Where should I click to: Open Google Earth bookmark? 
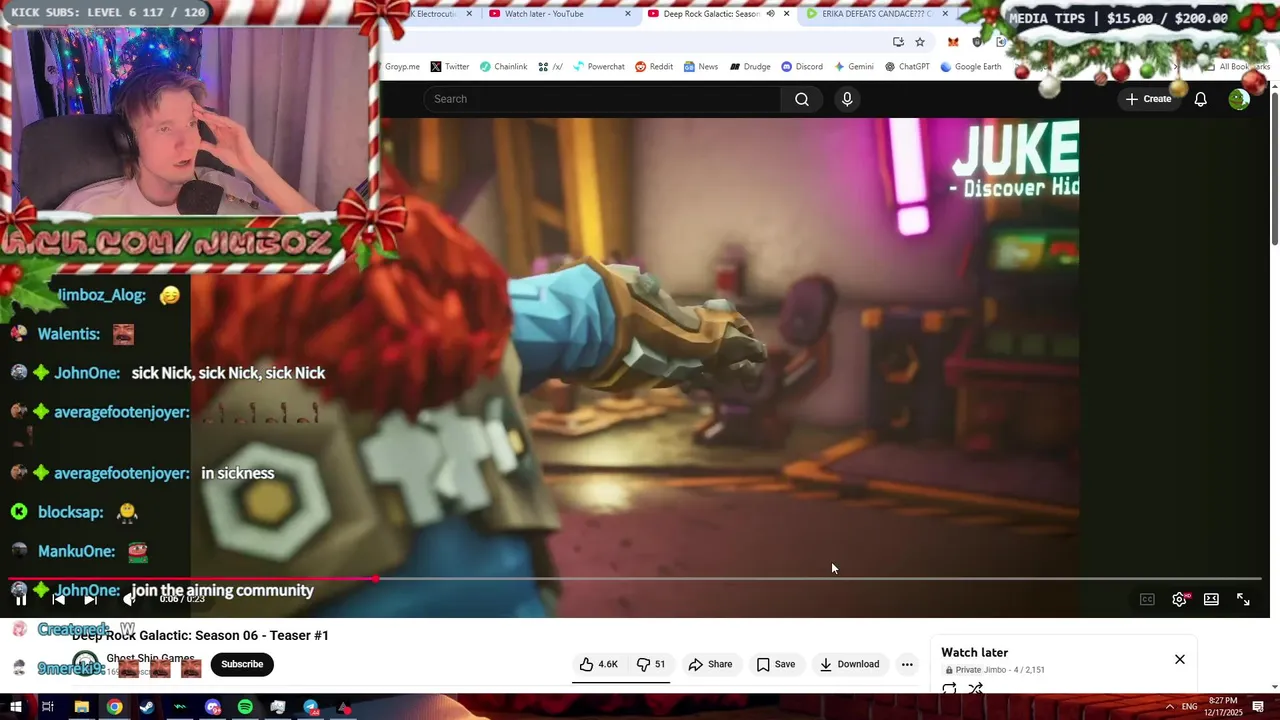[970, 67]
